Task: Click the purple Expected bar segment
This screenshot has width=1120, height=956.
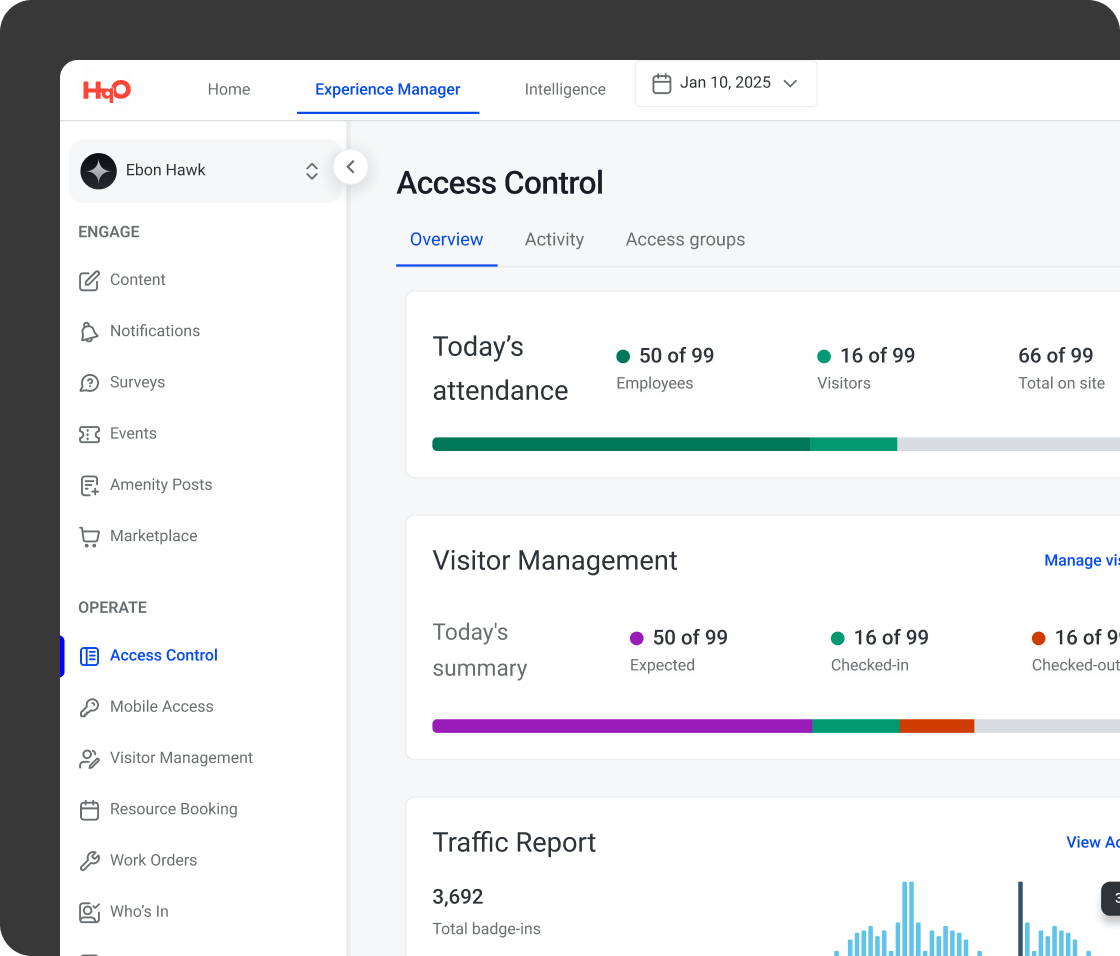Action: (x=622, y=727)
